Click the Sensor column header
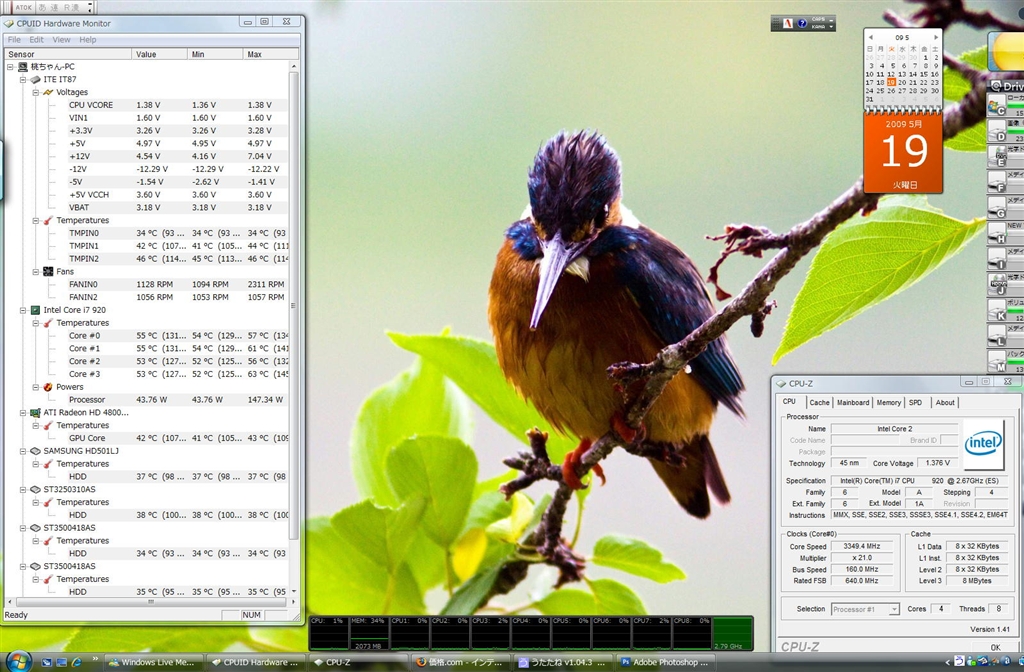The image size is (1024, 672). pyautogui.click(x=68, y=54)
